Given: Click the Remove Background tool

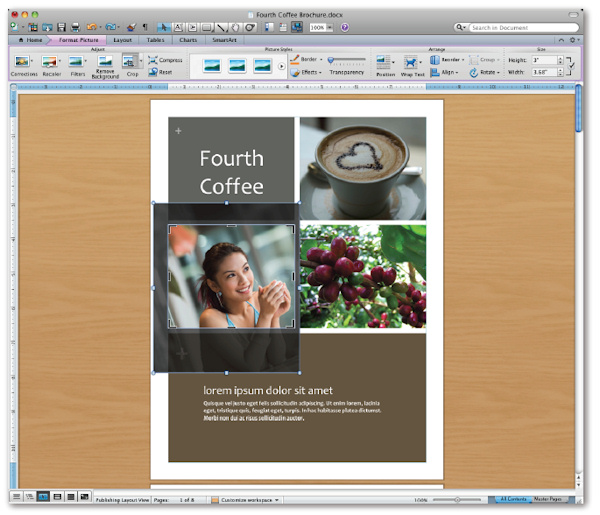Looking at the screenshot, I should [x=104, y=66].
